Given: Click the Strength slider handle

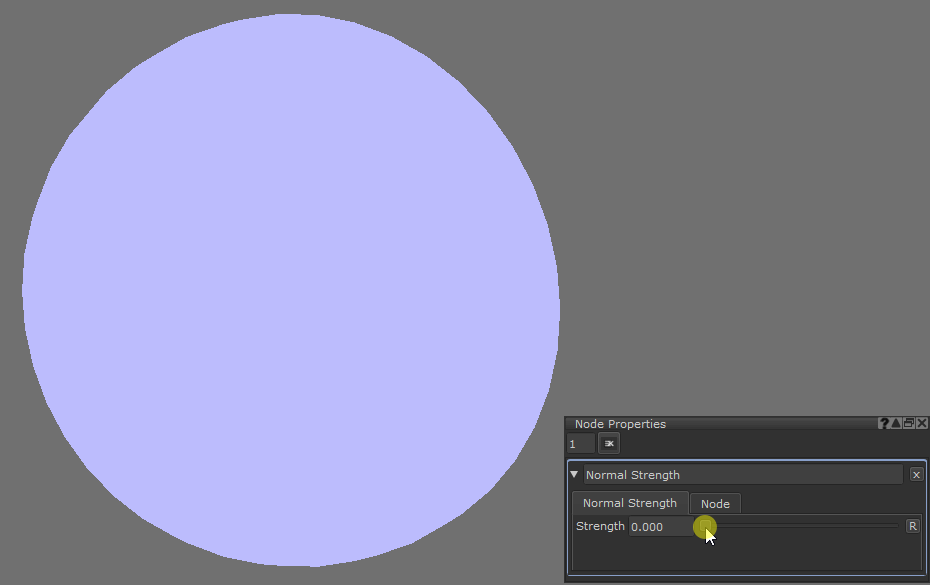Looking at the screenshot, I should tap(705, 526).
